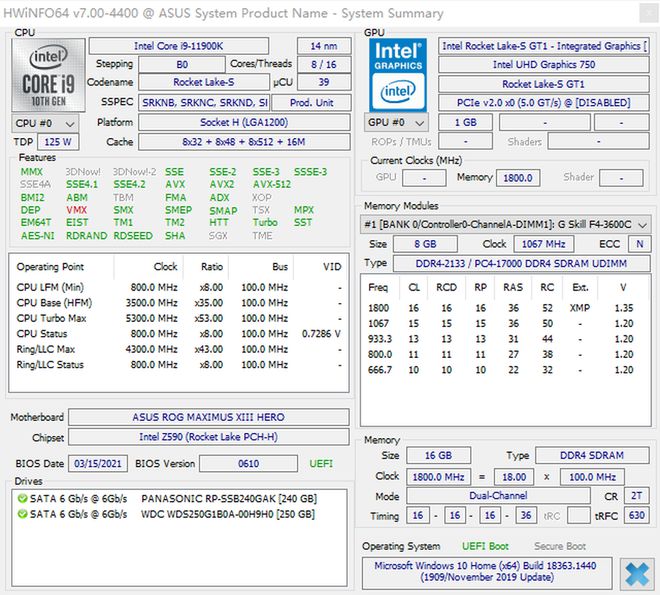Screen dimensions: 660x595
Task: Click the BIOS date 03/15/2021
Action: coord(98,464)
